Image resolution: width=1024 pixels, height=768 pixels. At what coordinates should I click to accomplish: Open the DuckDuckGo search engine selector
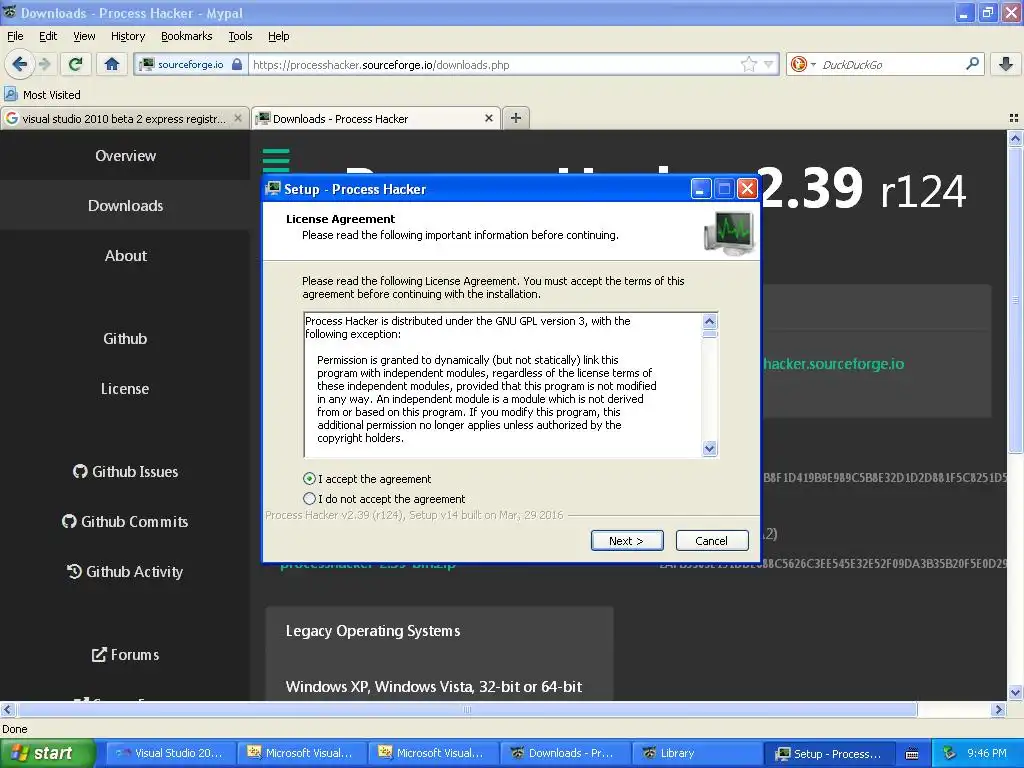pos(803,64)
